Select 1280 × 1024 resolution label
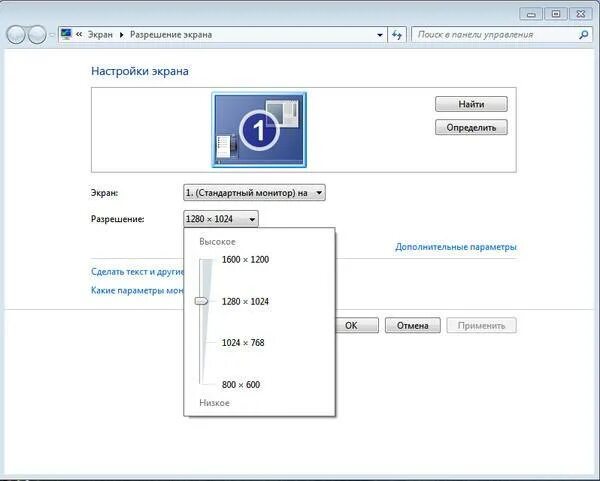Image resolution: width=600 pixels, height=481 pixels. click(x=245, y=302)
